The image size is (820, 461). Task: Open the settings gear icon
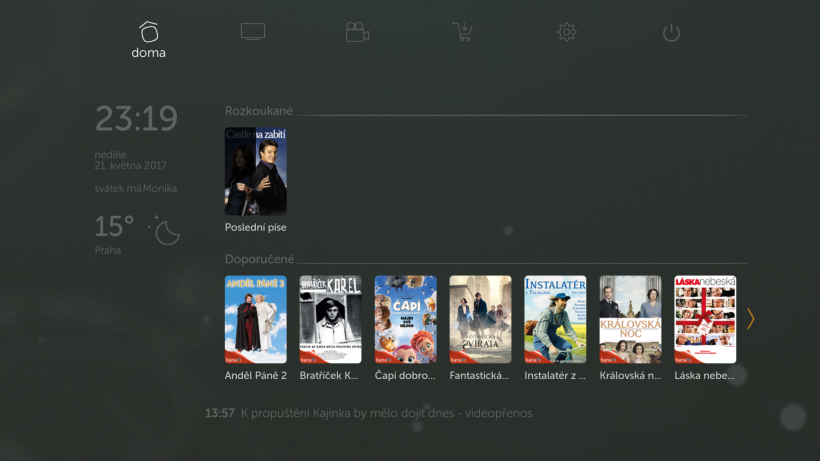tap(566, 32)
